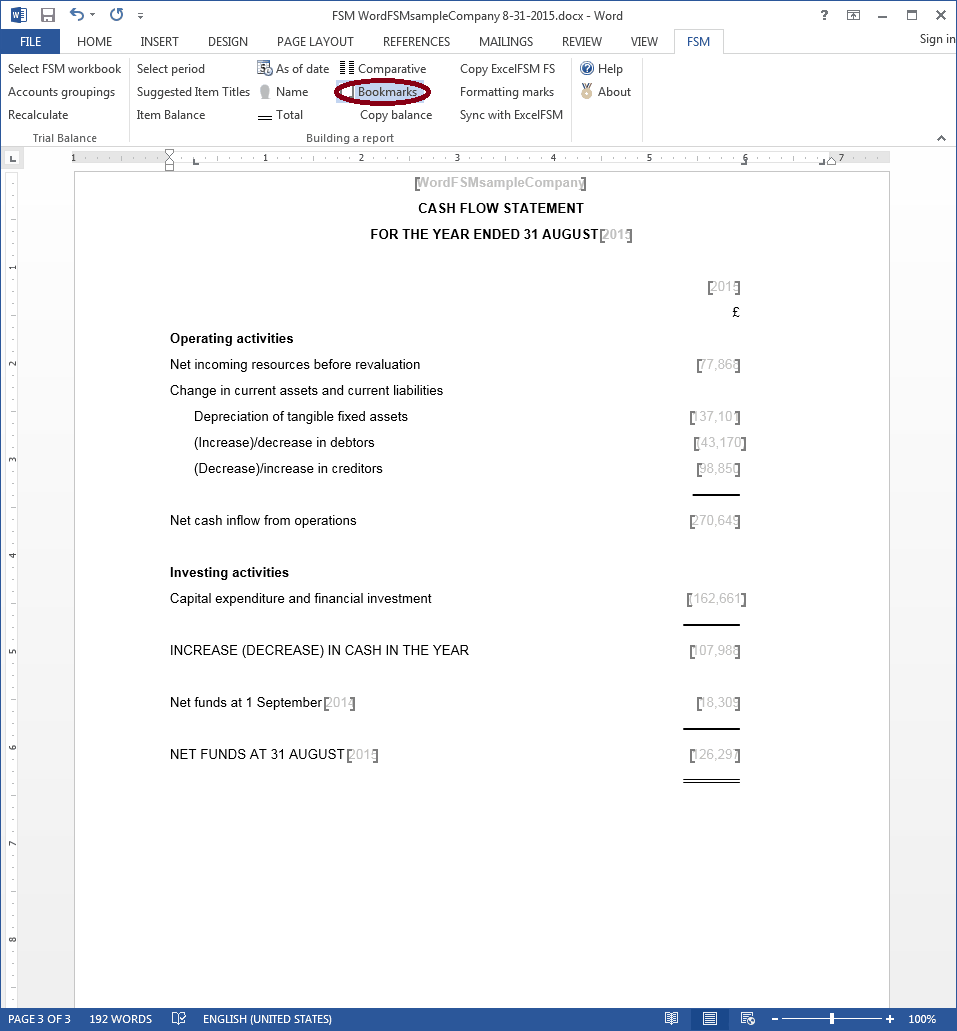Collapse the ribbon with the chevron
Screen dimensions: 957x1031
coord(941,138)
